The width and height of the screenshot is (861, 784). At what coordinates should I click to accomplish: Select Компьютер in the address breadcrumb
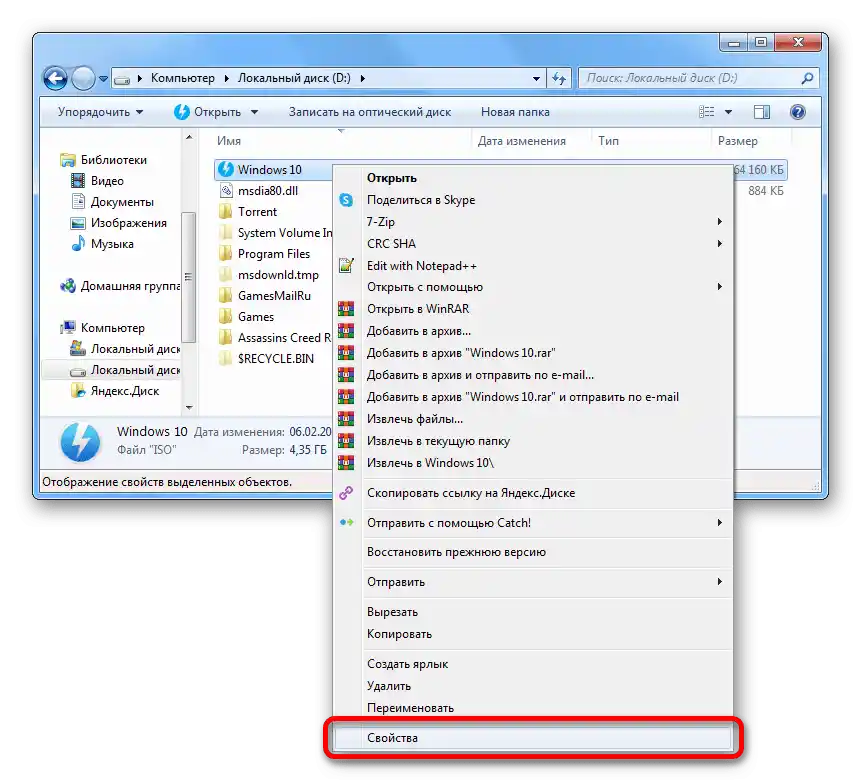coord(183,79)
